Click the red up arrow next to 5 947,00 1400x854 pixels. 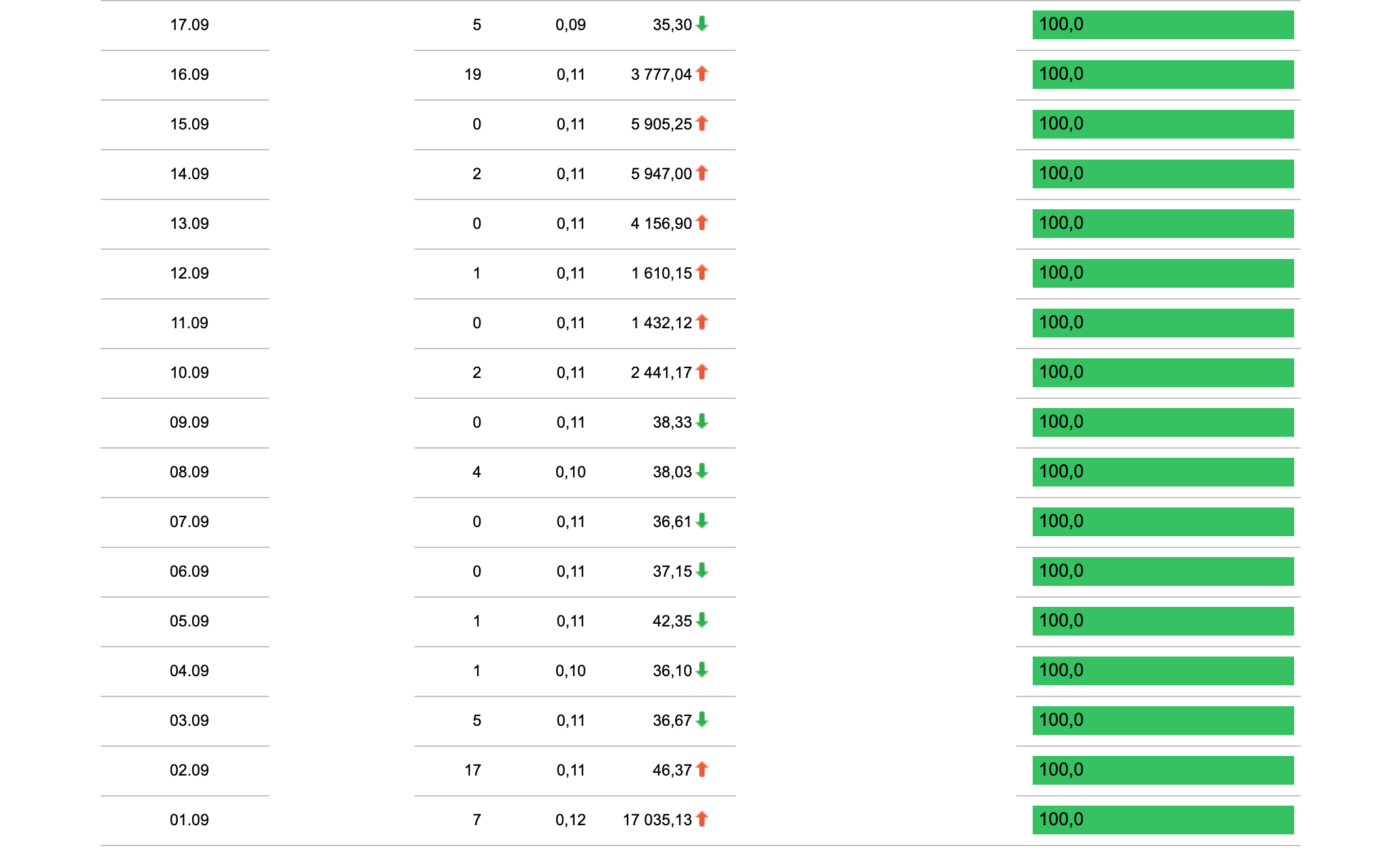[x=702, y=173]
